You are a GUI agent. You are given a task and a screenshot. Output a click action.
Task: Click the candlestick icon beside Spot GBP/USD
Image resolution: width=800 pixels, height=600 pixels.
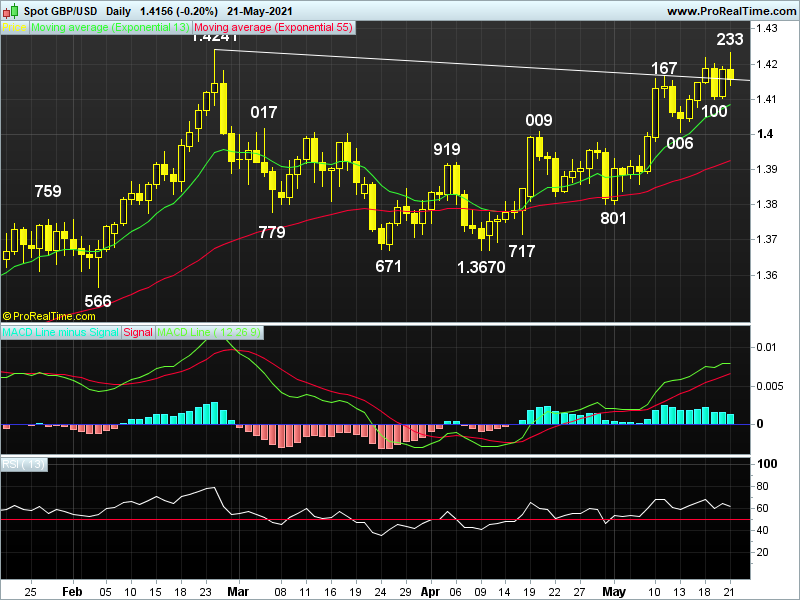pos(10,10)
